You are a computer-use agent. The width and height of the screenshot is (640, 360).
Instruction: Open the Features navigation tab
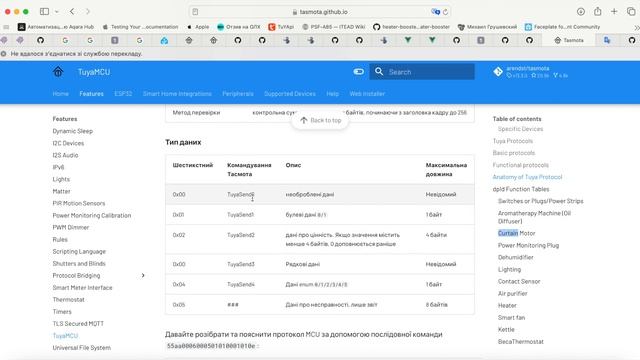(91, 93)
